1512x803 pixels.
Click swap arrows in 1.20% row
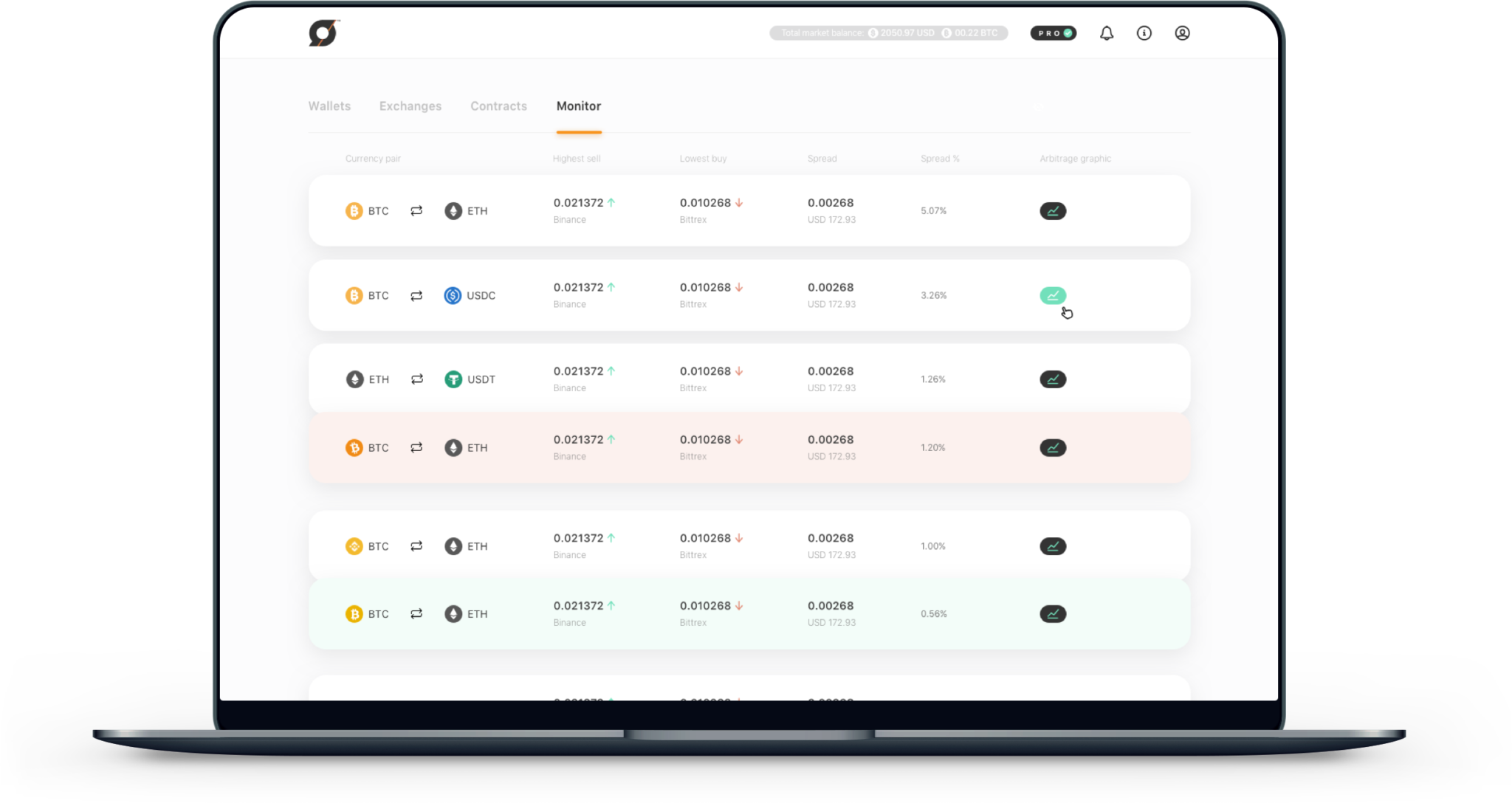coord(416,448)
